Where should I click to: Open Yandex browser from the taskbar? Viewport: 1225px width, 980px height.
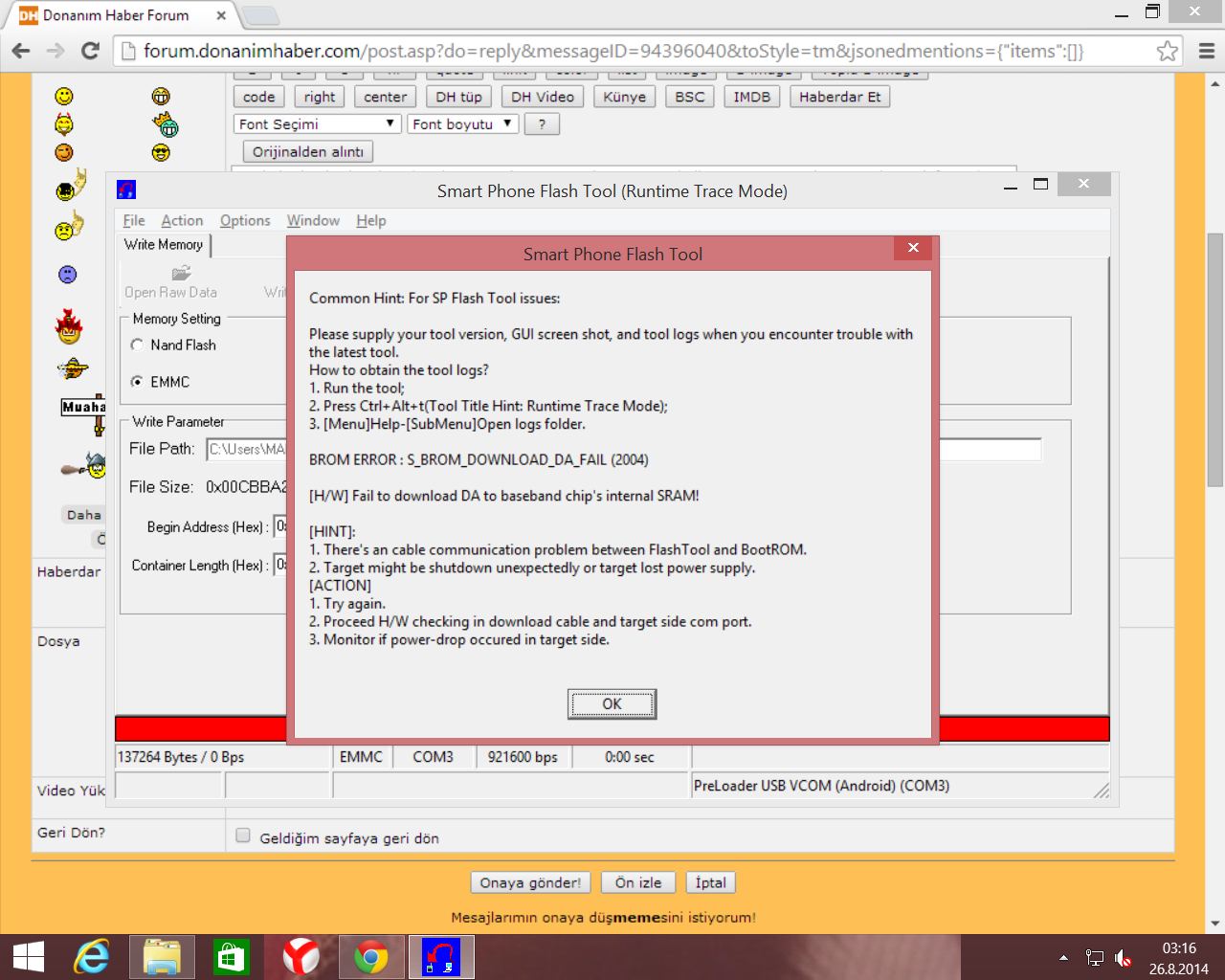(301, 957)
